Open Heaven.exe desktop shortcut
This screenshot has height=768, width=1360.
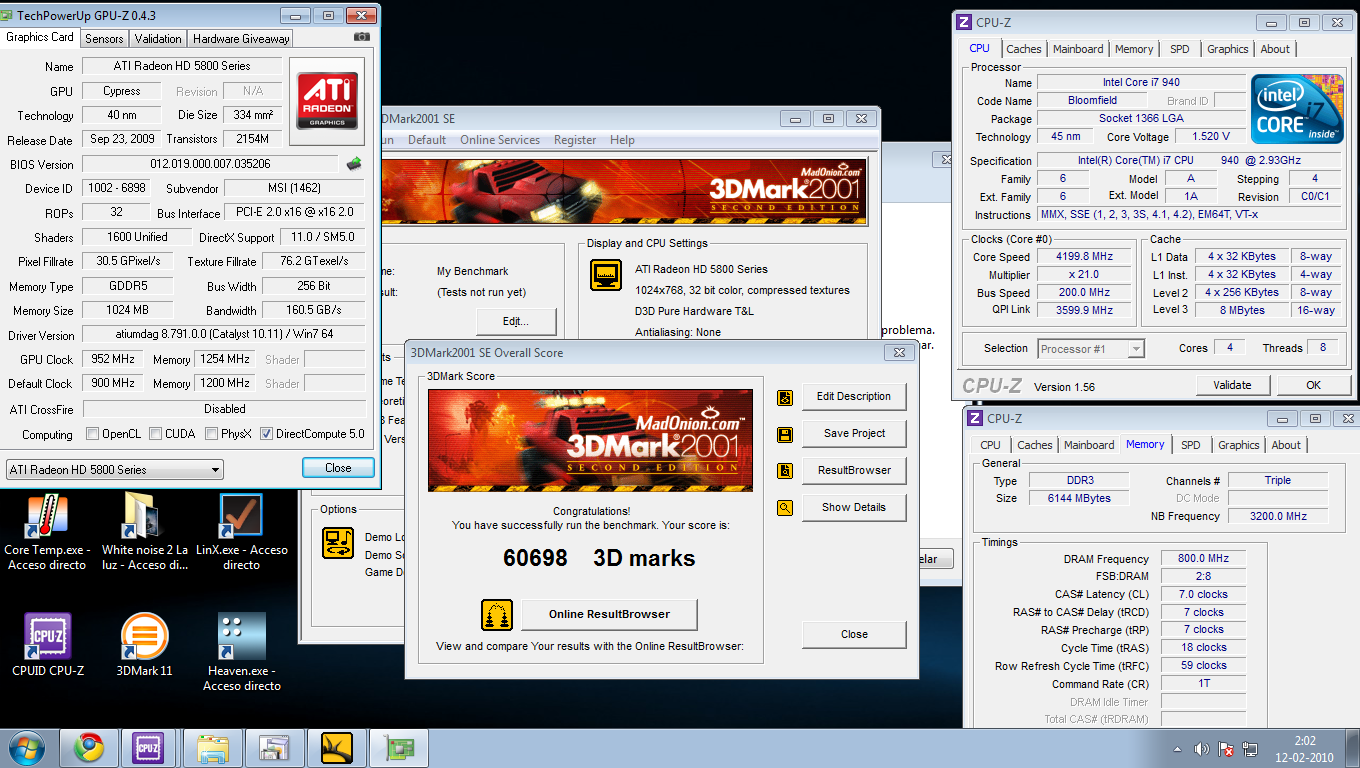tap(242, 652)
